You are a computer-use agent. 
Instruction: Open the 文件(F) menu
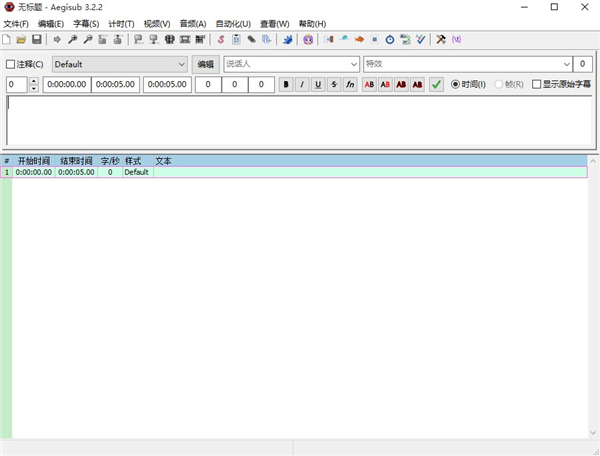pyautogui.click(x=16, y=24)
